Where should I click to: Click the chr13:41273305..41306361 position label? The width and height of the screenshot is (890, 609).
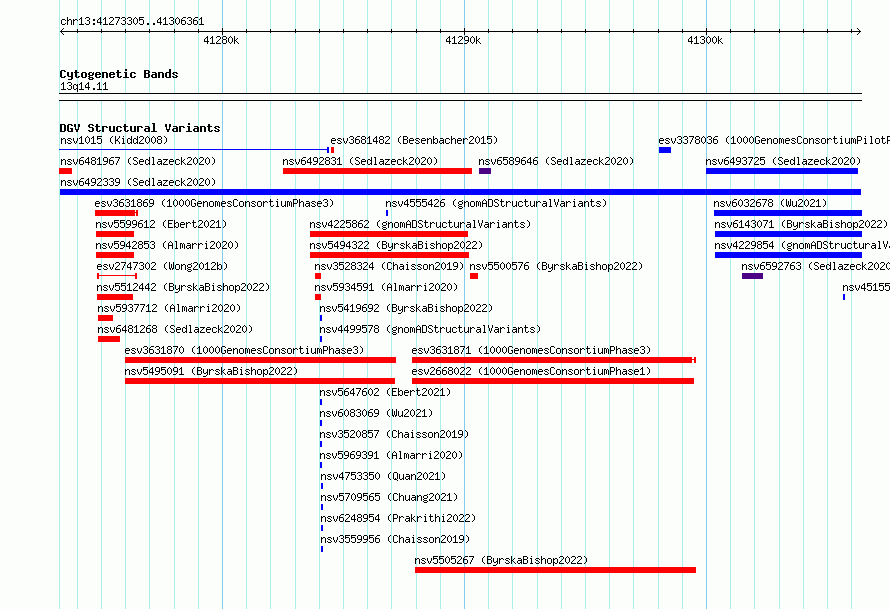click(132, 21)
